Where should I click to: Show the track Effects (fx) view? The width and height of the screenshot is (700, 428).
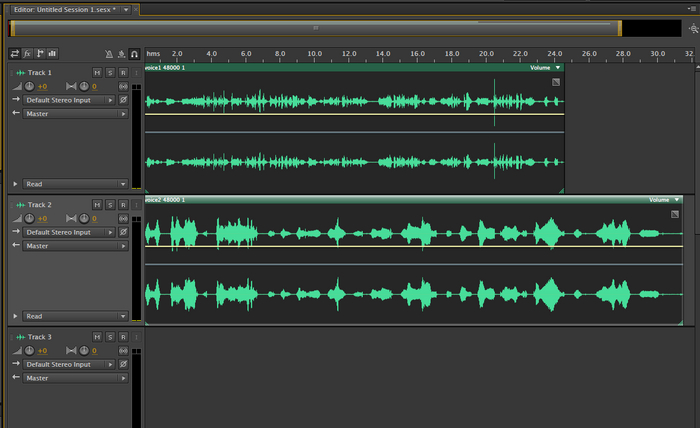(27, 53)
